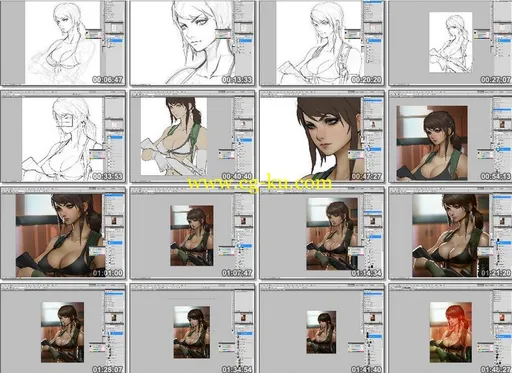
Task: Open the frame stamped 01:01:00
Action: pyautogui.click(x=63, y=233)
